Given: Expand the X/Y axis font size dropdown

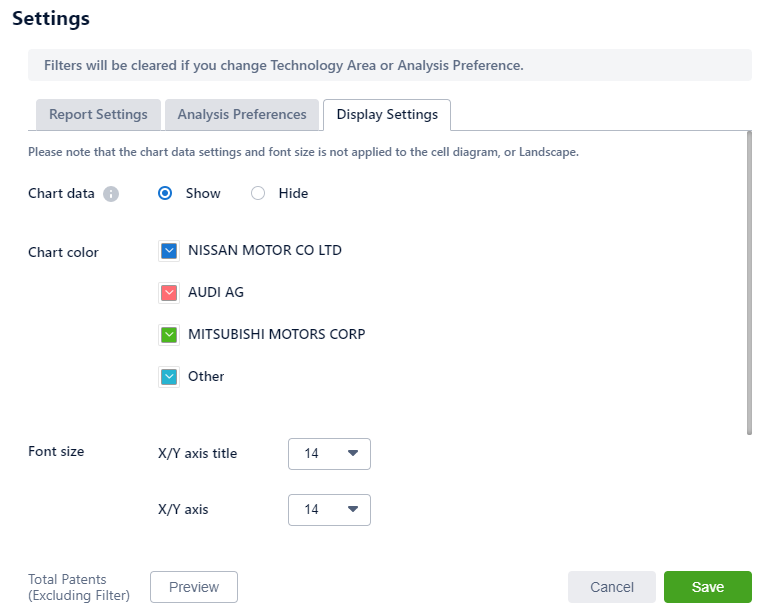Looking at the screenshot, I should point(329,510).
